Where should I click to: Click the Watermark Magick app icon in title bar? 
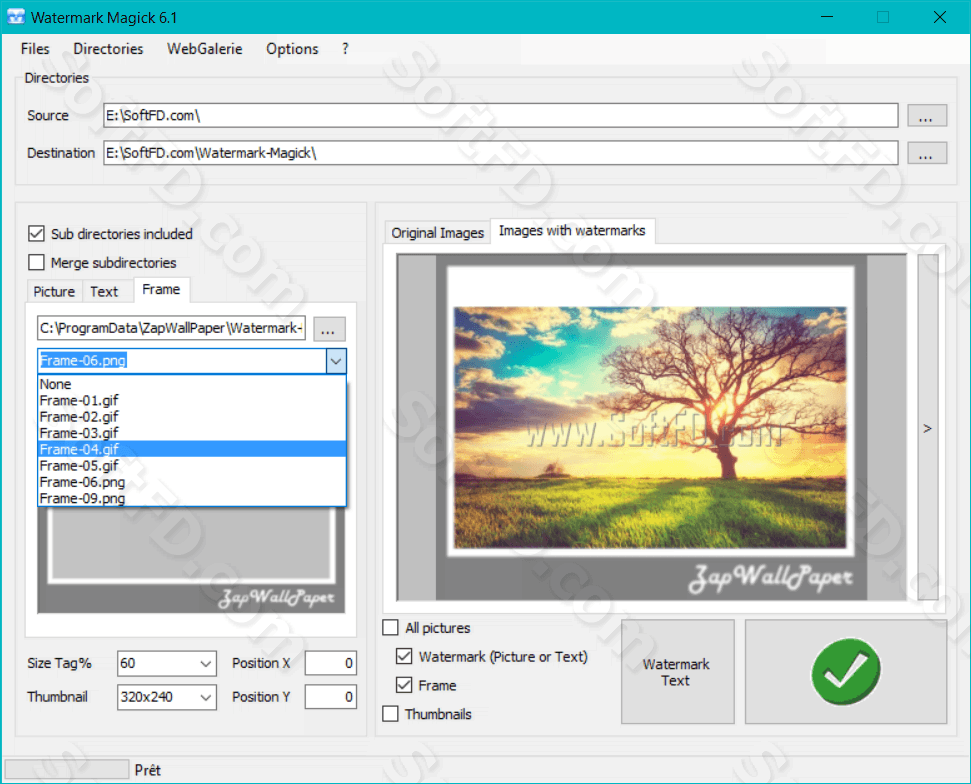(x=16, y=17)
